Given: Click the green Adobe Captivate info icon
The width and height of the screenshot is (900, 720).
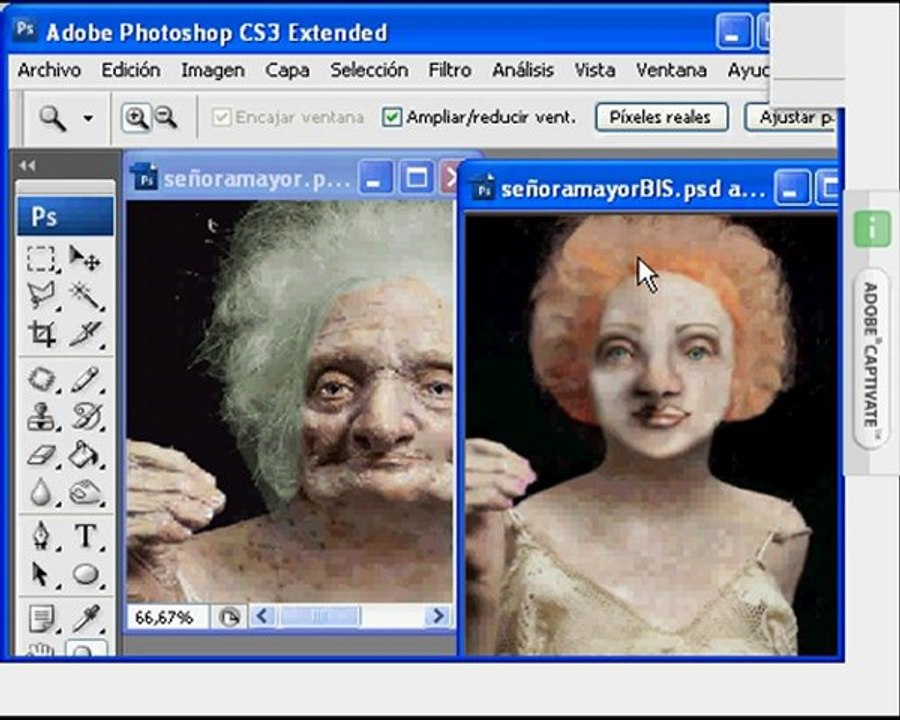Looking at the screenshot, I should 872,230.
